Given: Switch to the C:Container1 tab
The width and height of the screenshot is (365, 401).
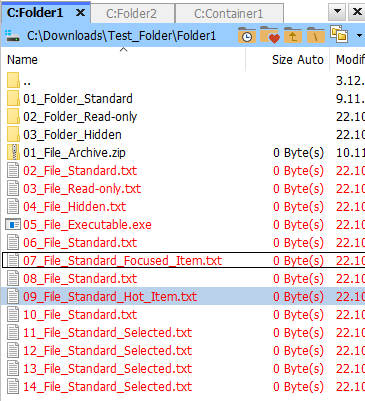Looking at the screenshot, I should pos(229,14).
